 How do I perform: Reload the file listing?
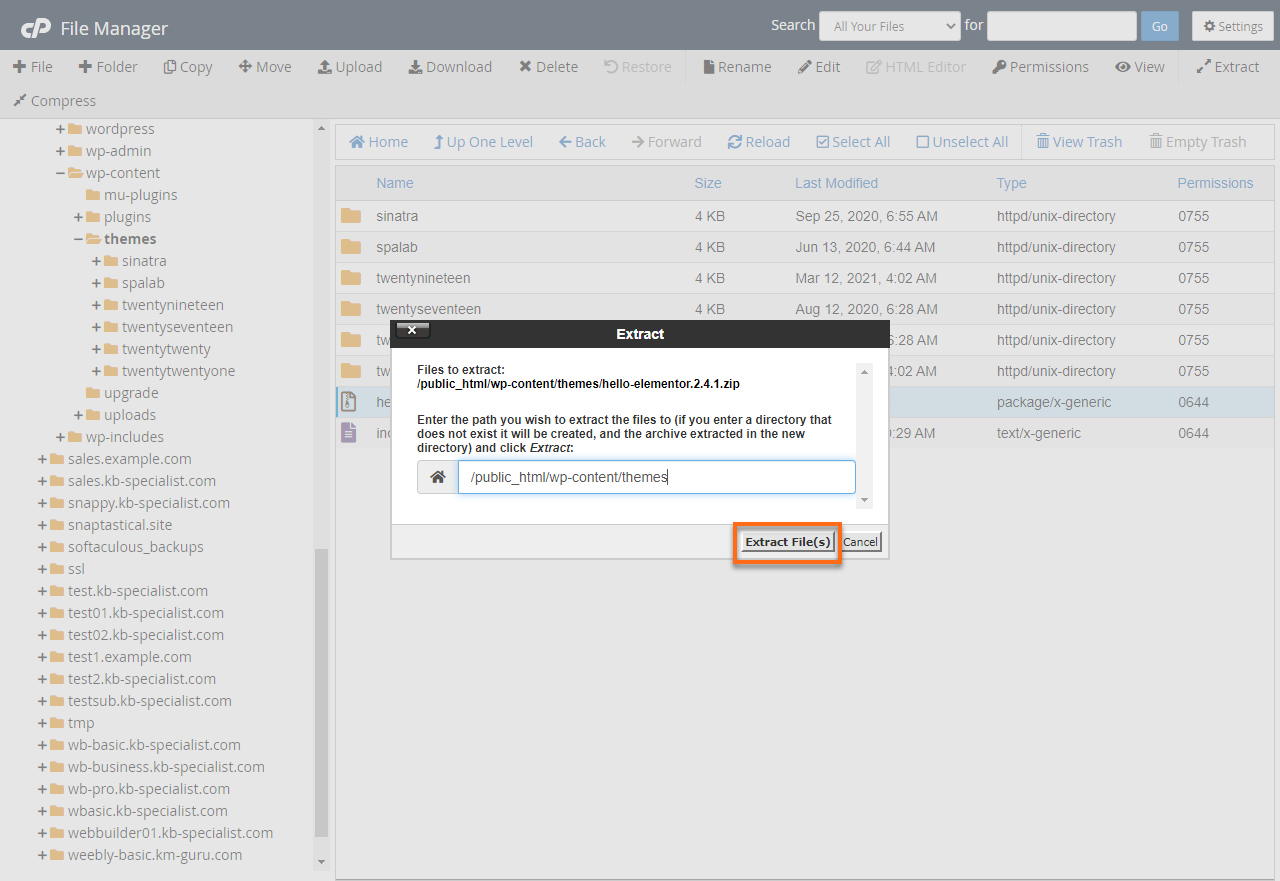[758, 141]
